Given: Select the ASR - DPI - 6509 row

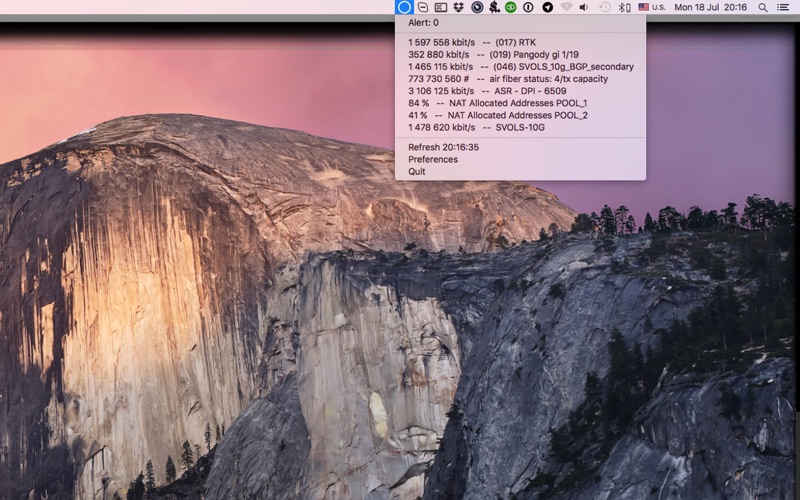Looking at the screenshot, I should [x=520, y=91].
